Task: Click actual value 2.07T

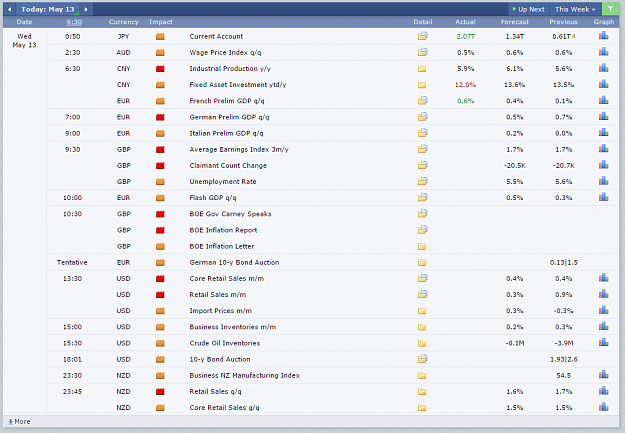Action: (x=466, y=36)
